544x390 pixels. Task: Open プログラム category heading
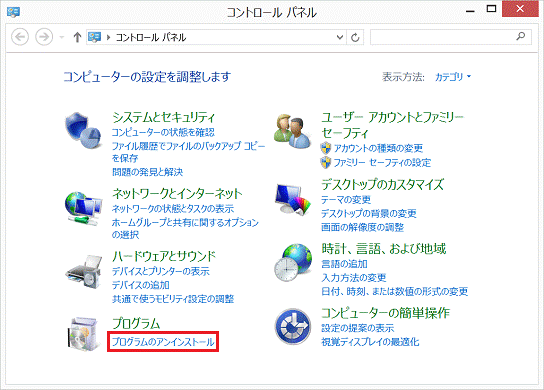pyautogui.click(x=136, y=323)
